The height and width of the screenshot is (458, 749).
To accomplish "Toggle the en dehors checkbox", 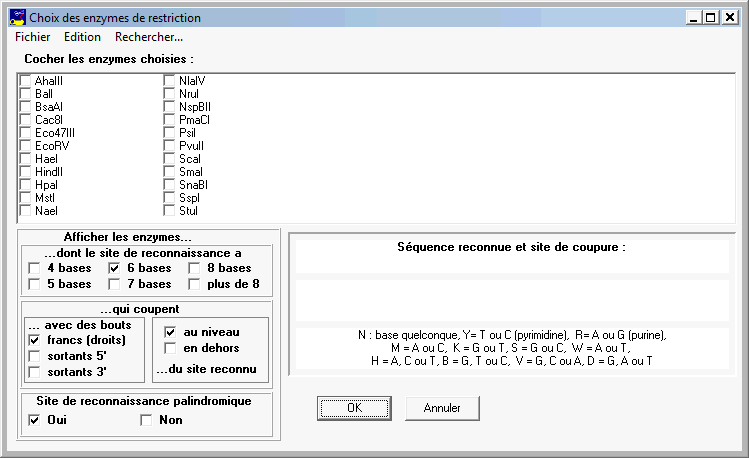I will [x=170, y=348].
